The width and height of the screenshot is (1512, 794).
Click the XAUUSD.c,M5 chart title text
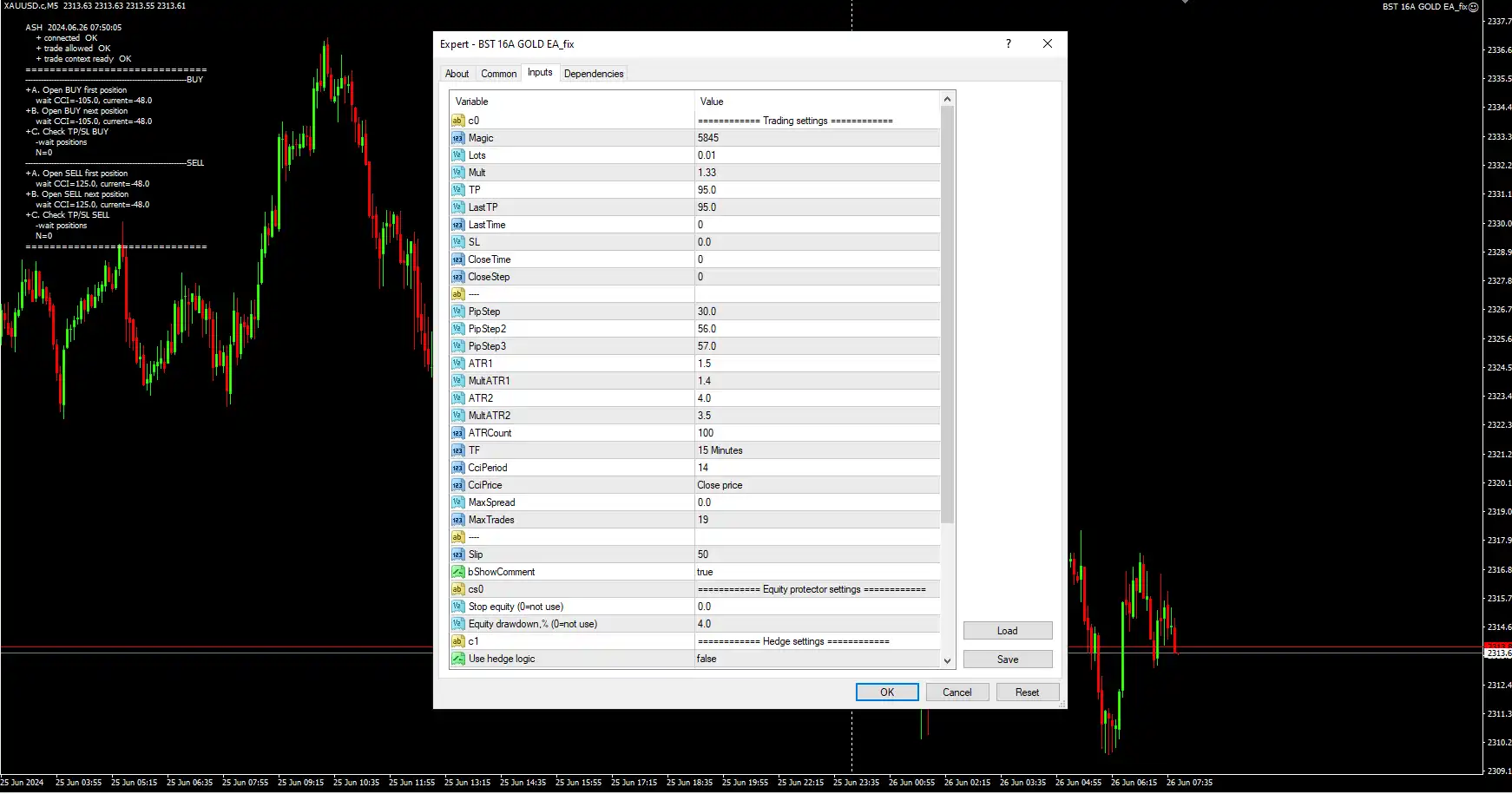(31, 6)
